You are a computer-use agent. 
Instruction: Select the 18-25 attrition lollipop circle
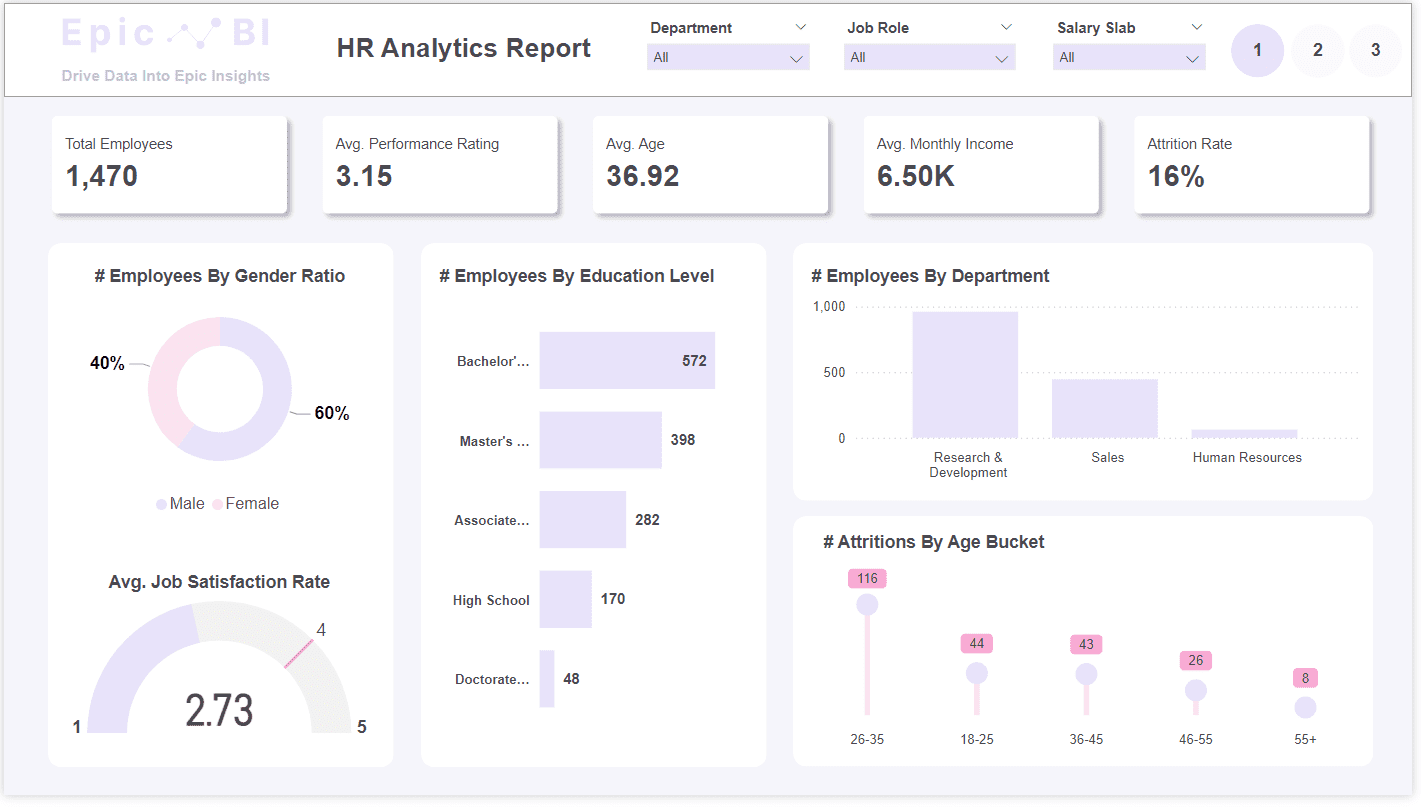[x=977, y=673]
